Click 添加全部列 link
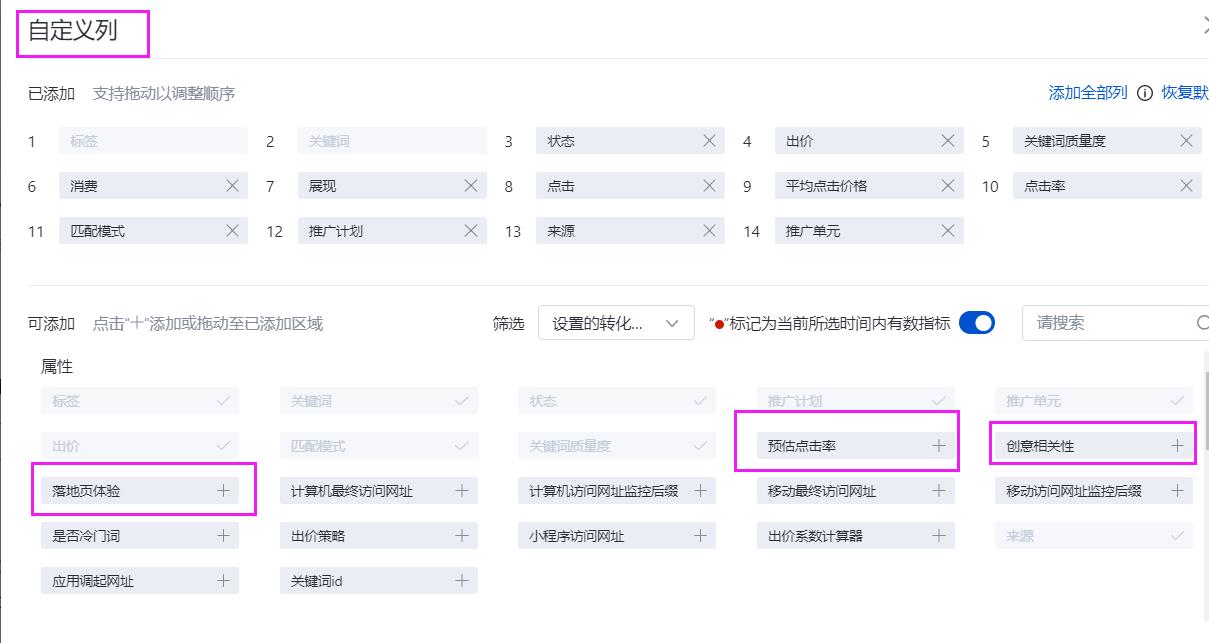The image size is (1209, 643). [1088, 93]
